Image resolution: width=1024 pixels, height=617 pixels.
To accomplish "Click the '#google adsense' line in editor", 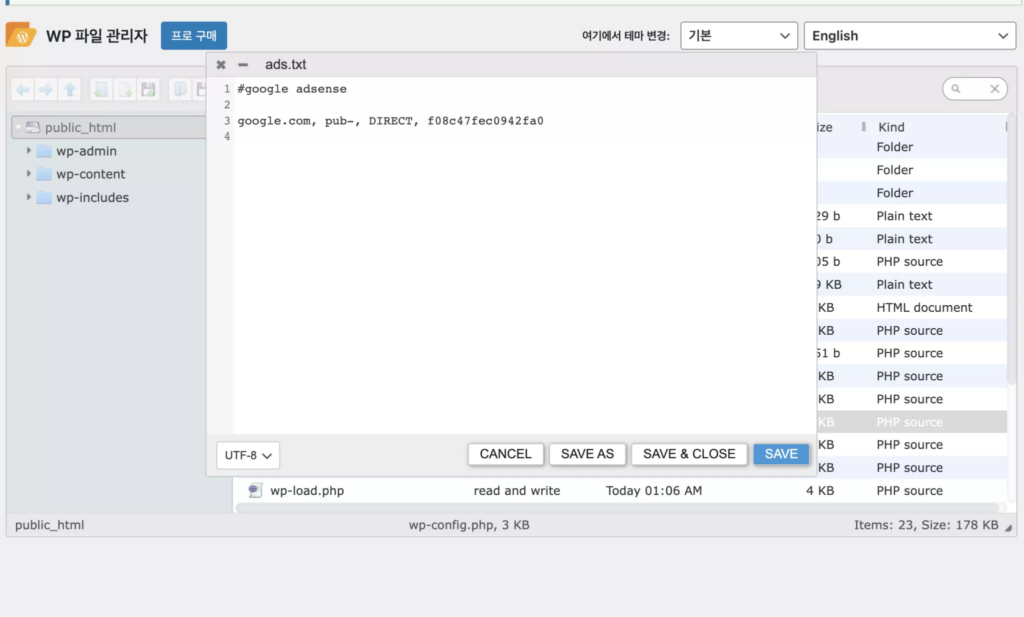I will click(292, 89).
